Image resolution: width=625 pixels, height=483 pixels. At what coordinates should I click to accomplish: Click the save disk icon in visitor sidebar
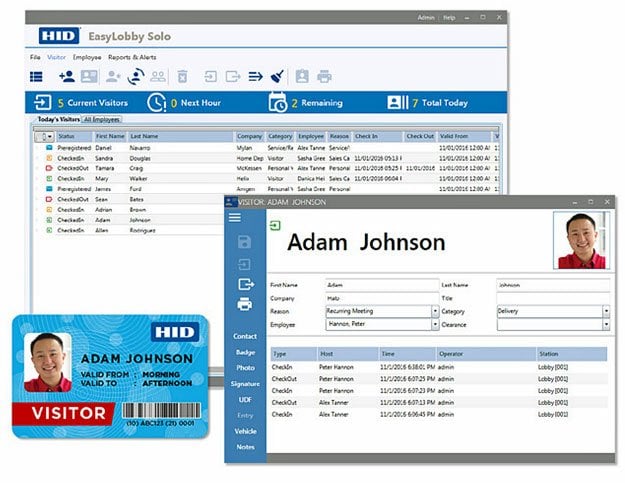245,241
